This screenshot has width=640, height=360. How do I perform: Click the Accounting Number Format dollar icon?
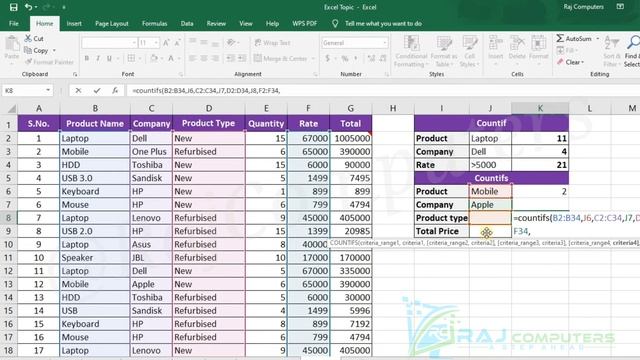(x=327, y=58)
